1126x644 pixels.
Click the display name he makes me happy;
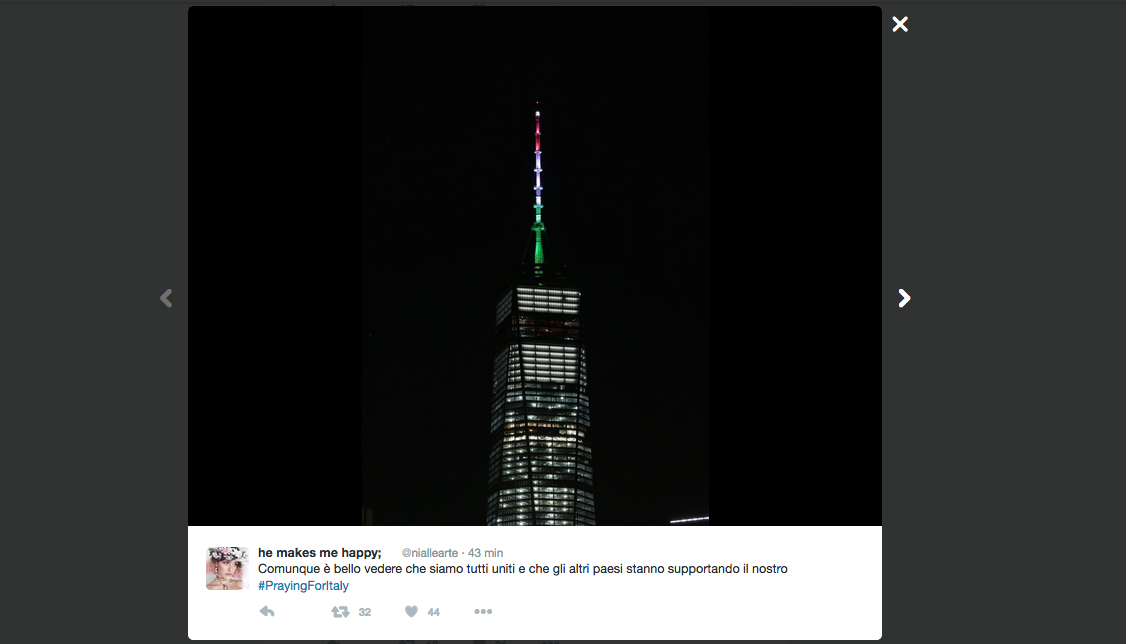click(x=320, y=553)
